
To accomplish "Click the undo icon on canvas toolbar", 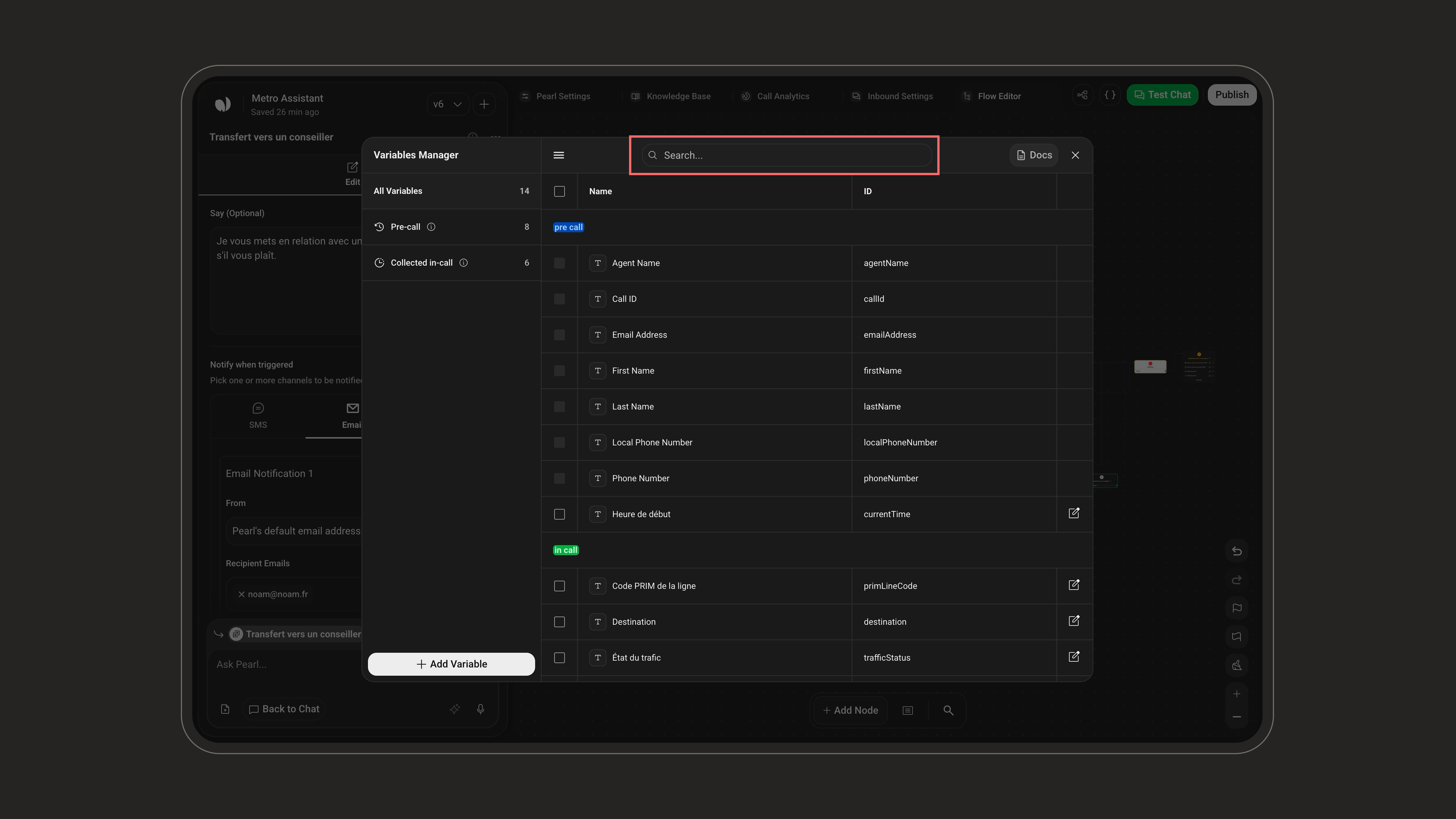I will coord(1237,551).
